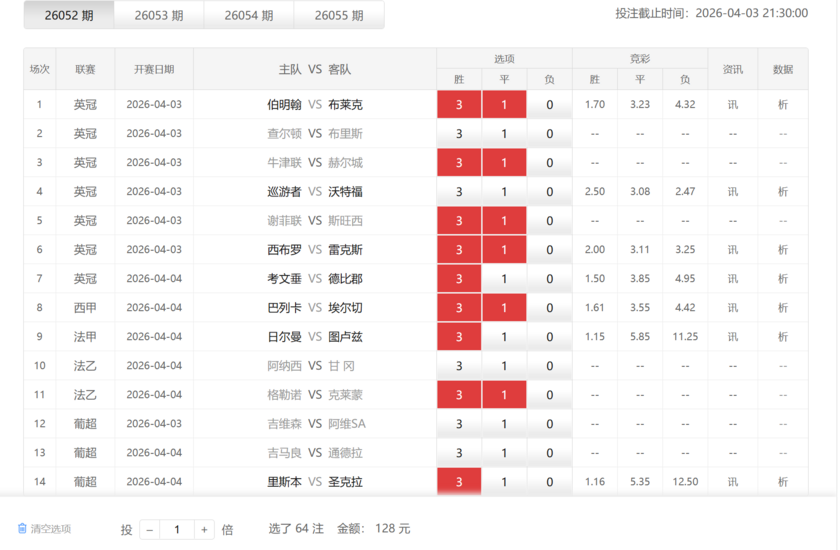The width and height of the screenshot is (840, 550).
Task: Select draw (1) for 考文垂 vs 德比郡
Action: (504, 278)
